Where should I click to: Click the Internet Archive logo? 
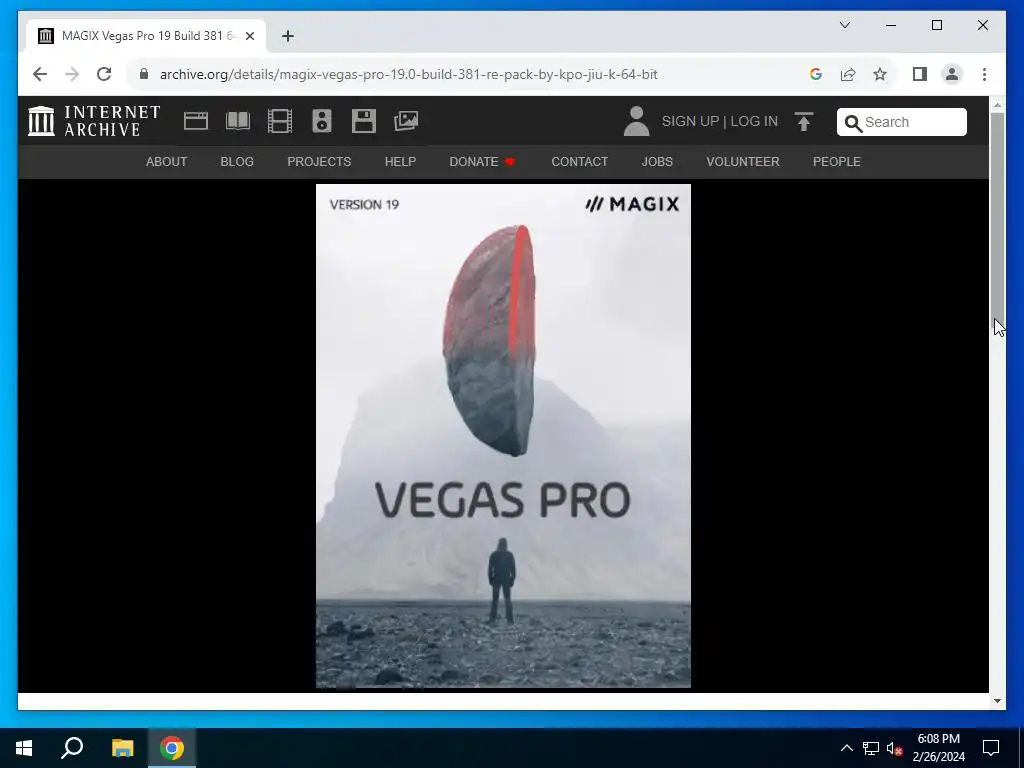(95, 121)
